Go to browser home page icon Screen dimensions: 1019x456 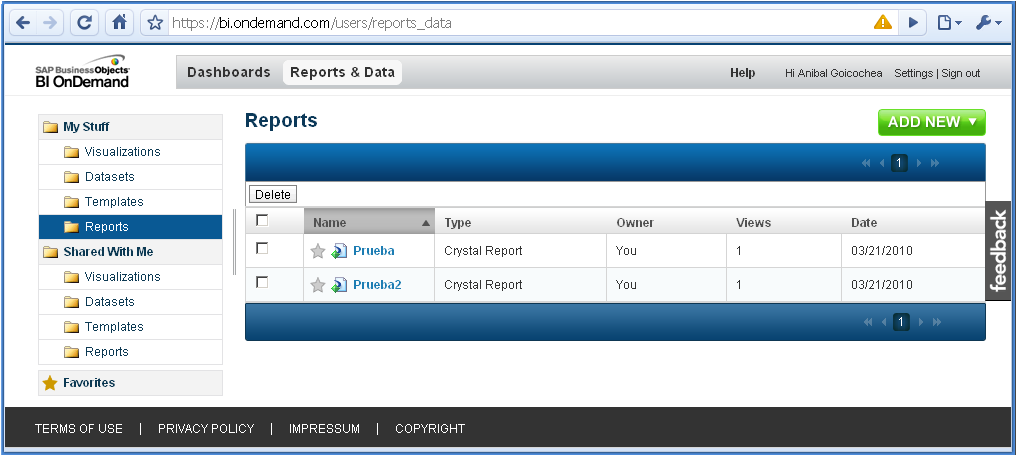119,22
